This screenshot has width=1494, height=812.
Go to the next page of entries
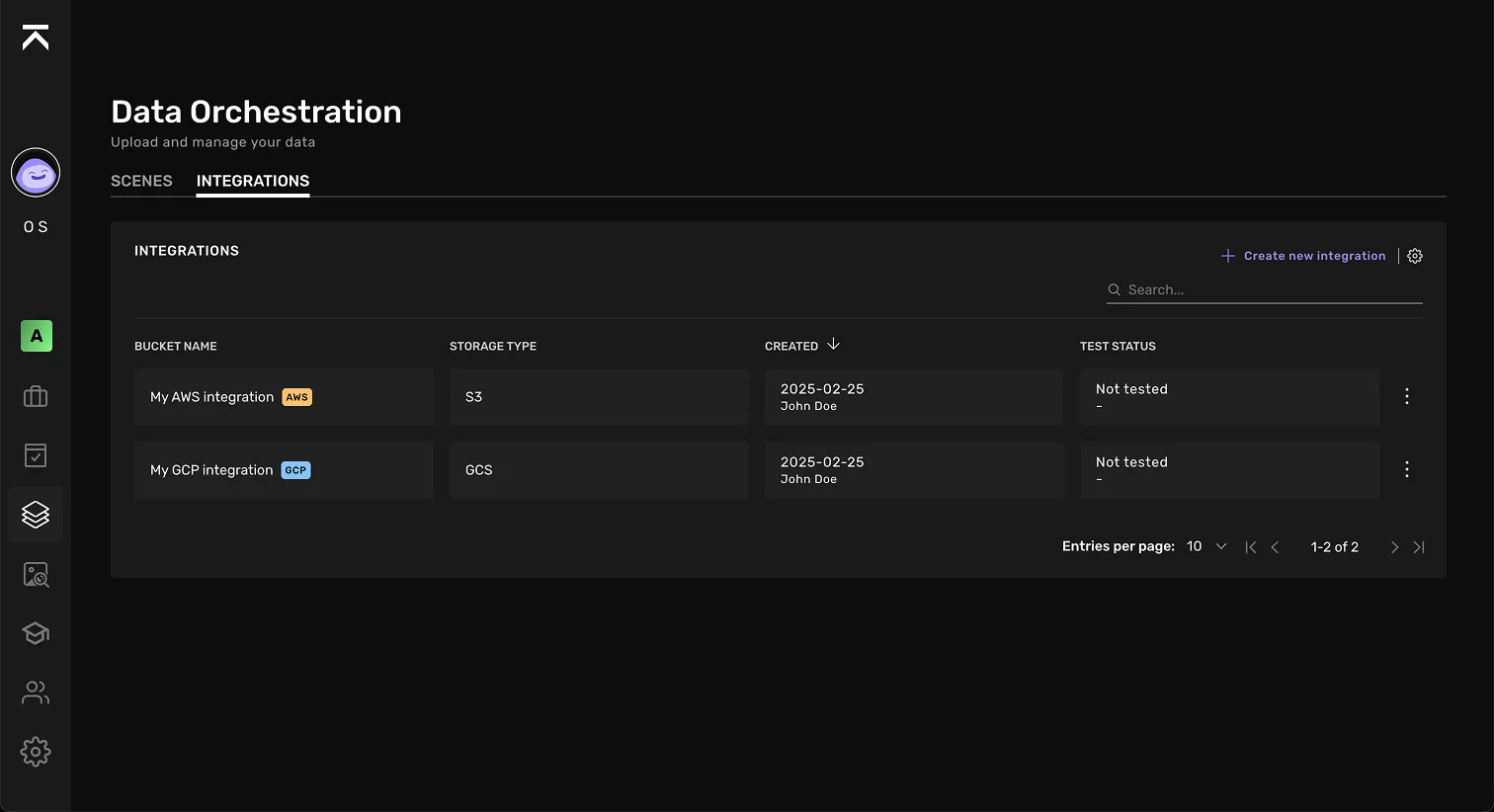pos(1395,547)
